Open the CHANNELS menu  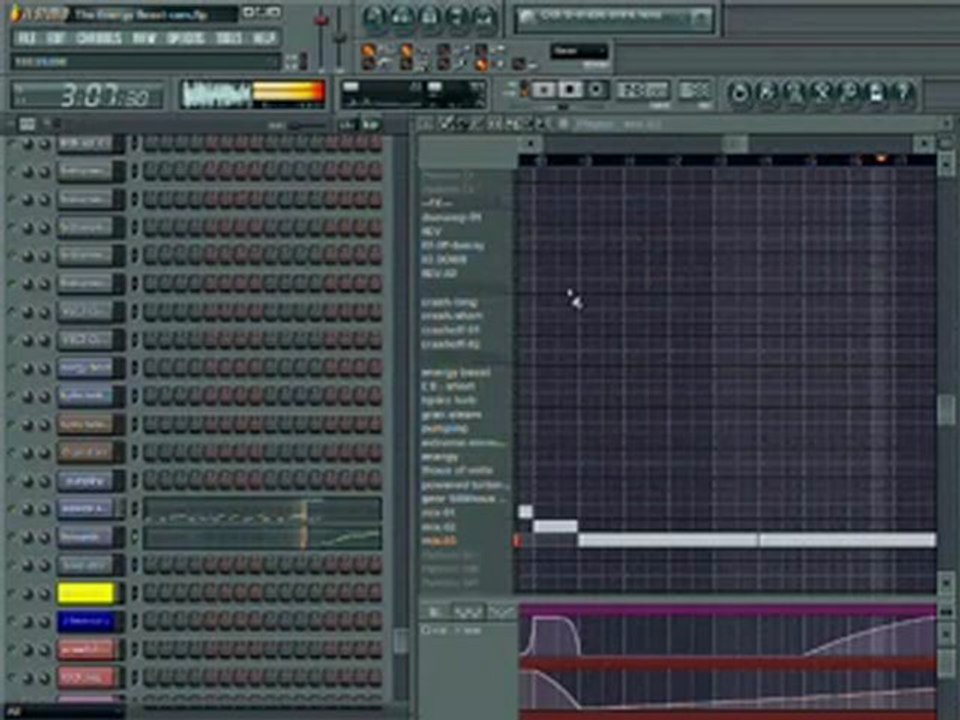coord(99,39)
